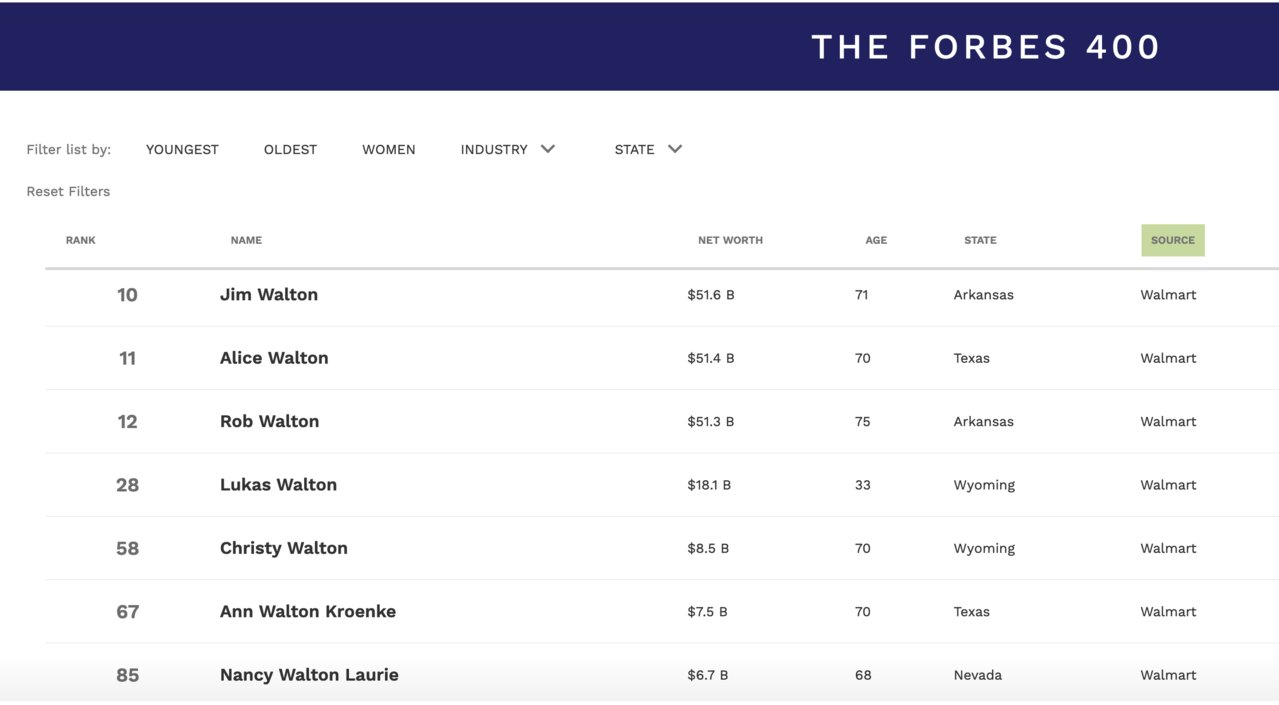Viewport: 1279px width, 705px height.
Task: Sort by the highlighted SOURCE column header
Action: (x=1173, y=240)
